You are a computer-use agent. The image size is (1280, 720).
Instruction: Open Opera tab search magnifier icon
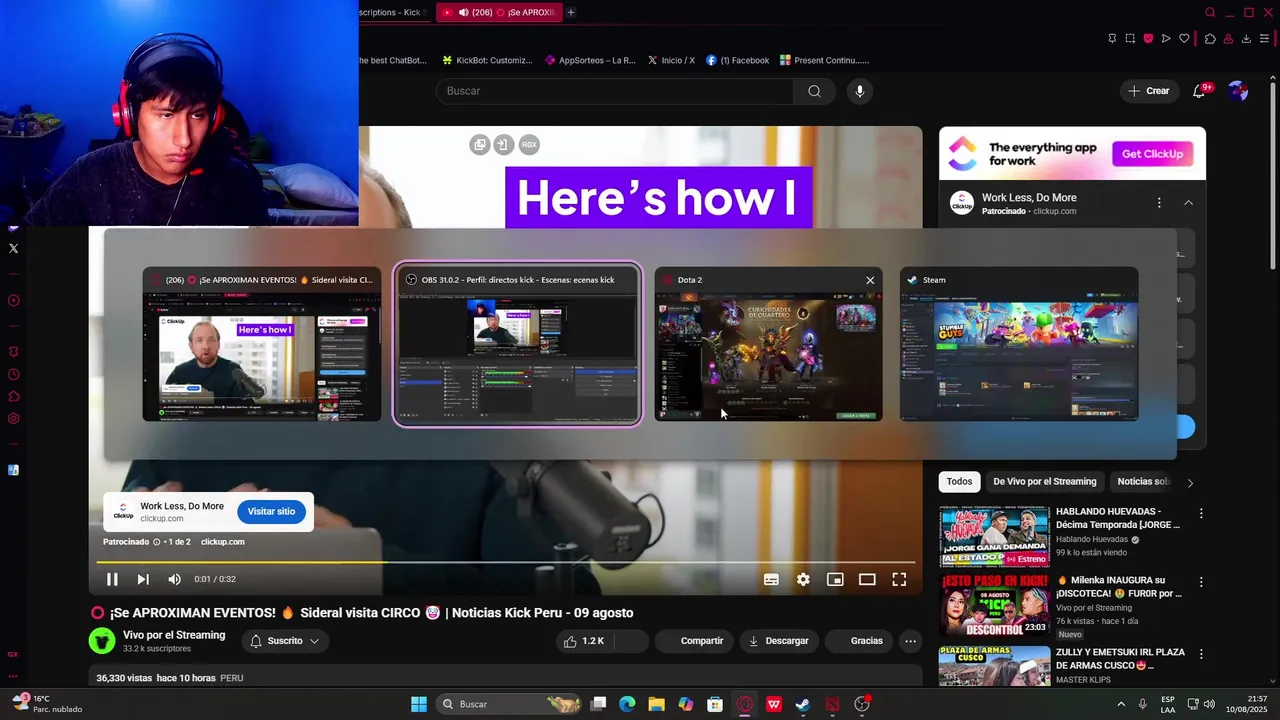click(x=1210, y=12)
